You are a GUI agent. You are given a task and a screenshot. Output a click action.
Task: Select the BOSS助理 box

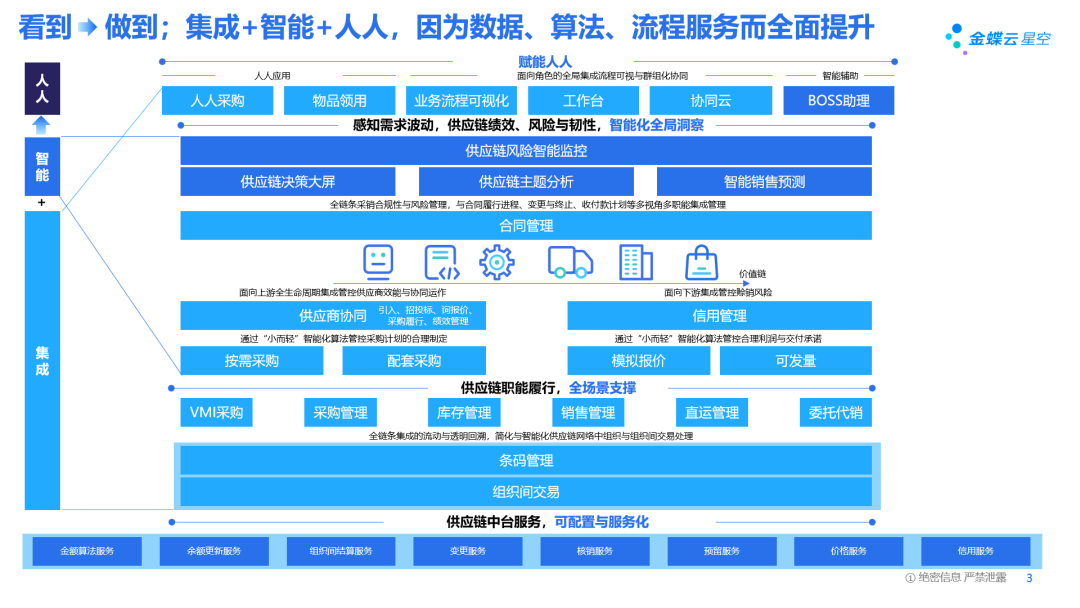point(839,101)
